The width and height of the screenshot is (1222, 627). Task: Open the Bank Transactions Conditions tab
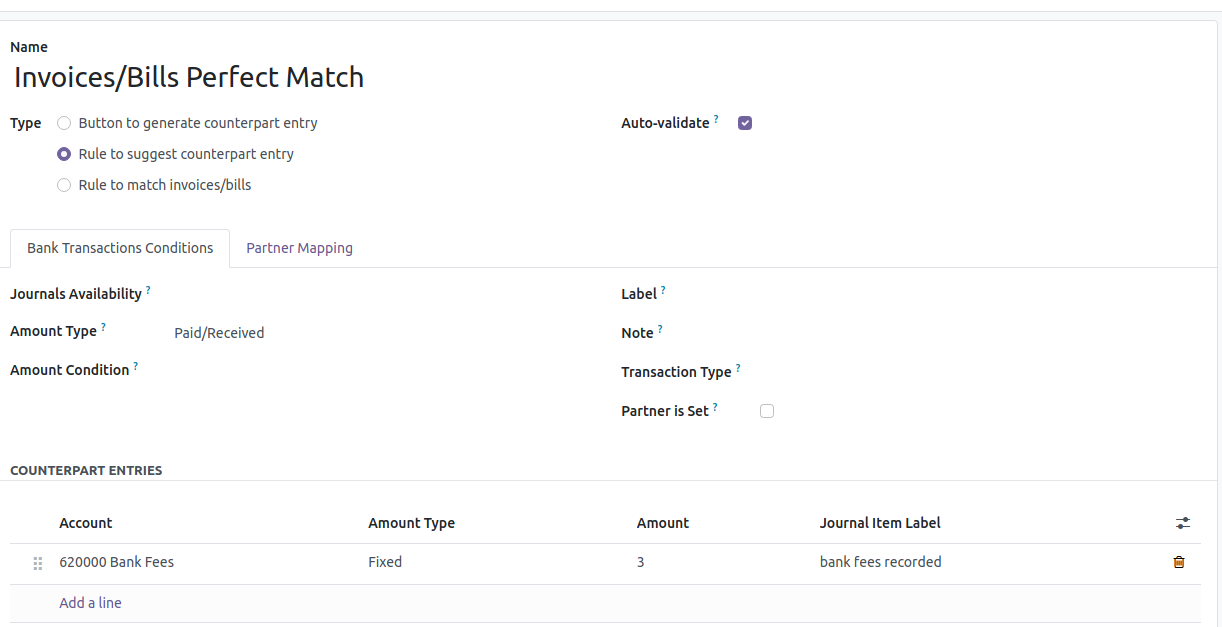[x=120, y=248]
